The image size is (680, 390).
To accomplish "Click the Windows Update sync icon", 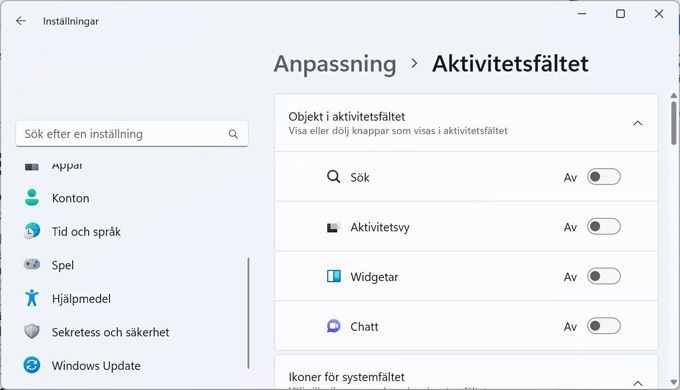I will click(32, 365).
